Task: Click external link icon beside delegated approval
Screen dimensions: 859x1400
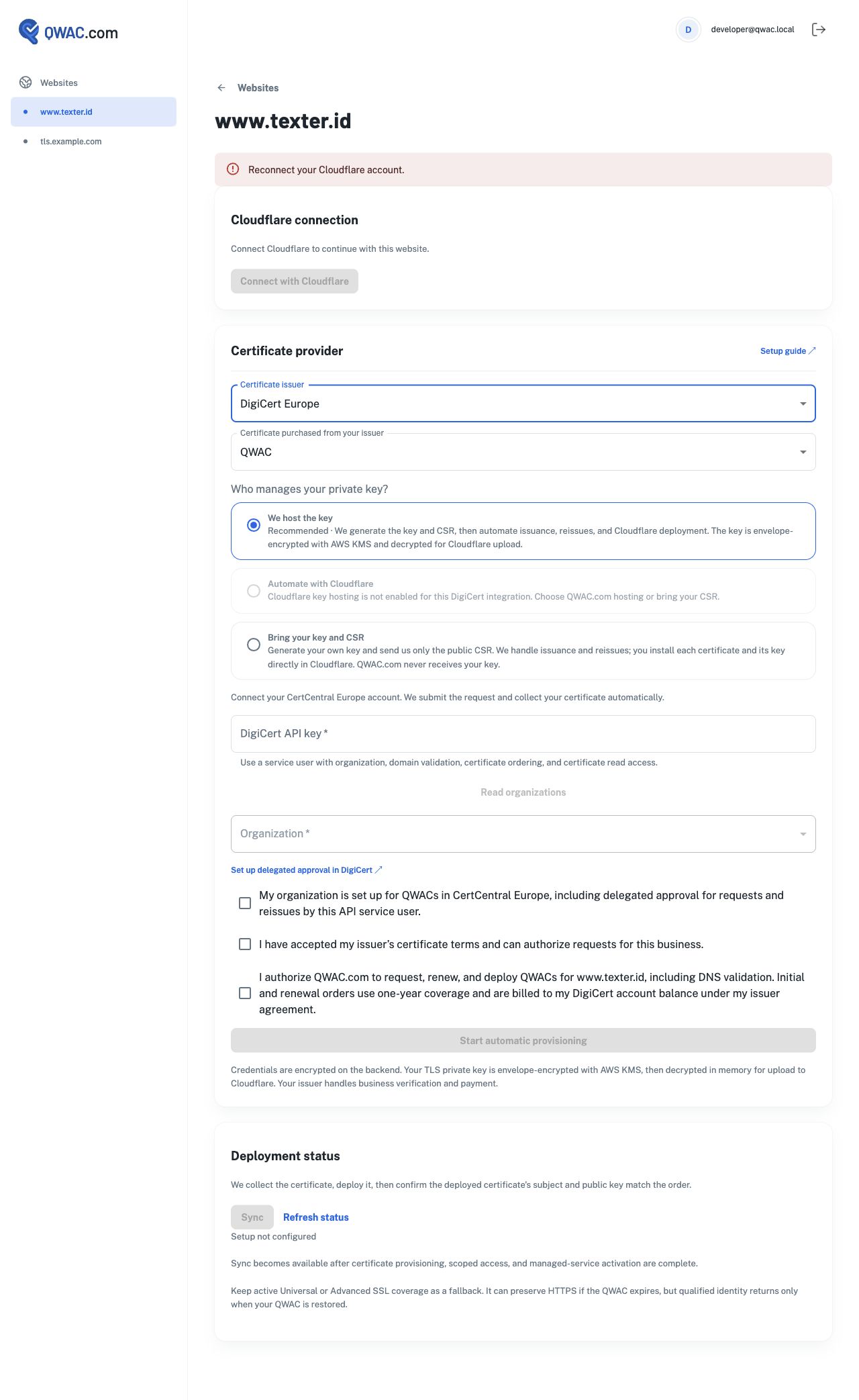Action: click(x=378, y=870)
